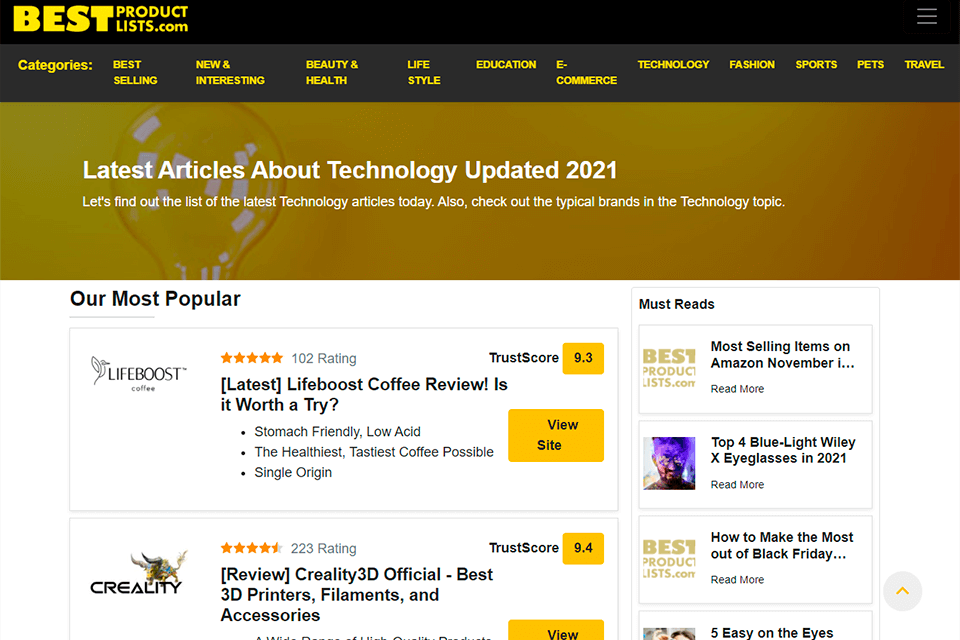
Task: Click the 9.3 TrustScore badge
Action: pos(583,358)
